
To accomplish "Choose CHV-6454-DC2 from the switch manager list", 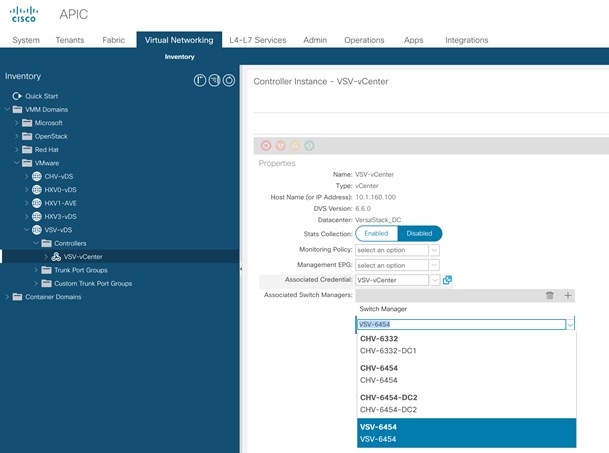I will [x=466, y=403].
